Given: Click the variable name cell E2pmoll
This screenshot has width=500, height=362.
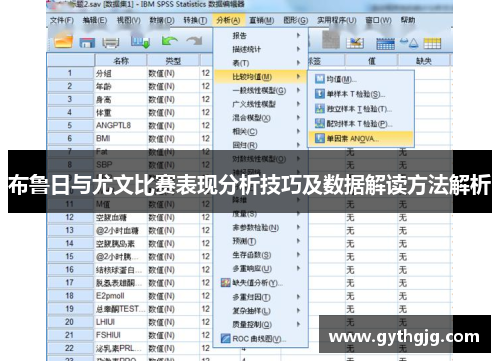Looking at the screenshot, I should [x=121, y=296].
